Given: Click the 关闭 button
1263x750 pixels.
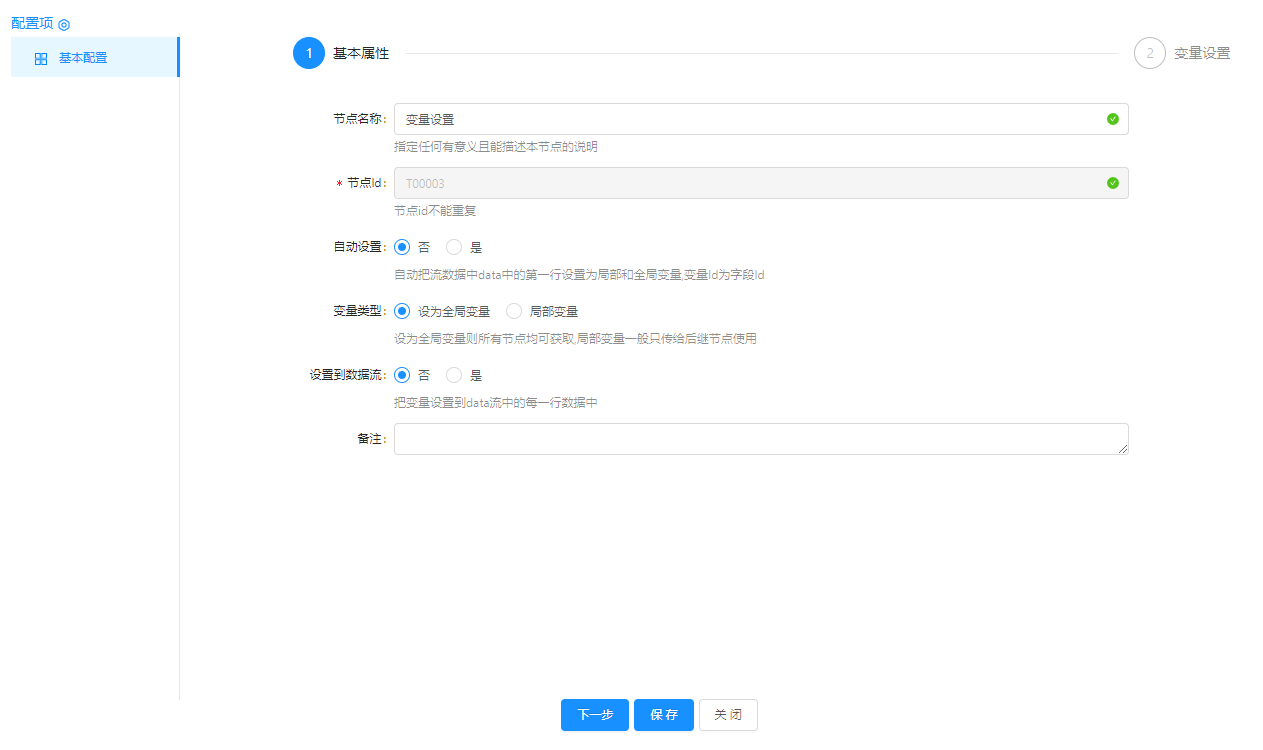Looking at the screenshot, I should click(x=728, y=715).
